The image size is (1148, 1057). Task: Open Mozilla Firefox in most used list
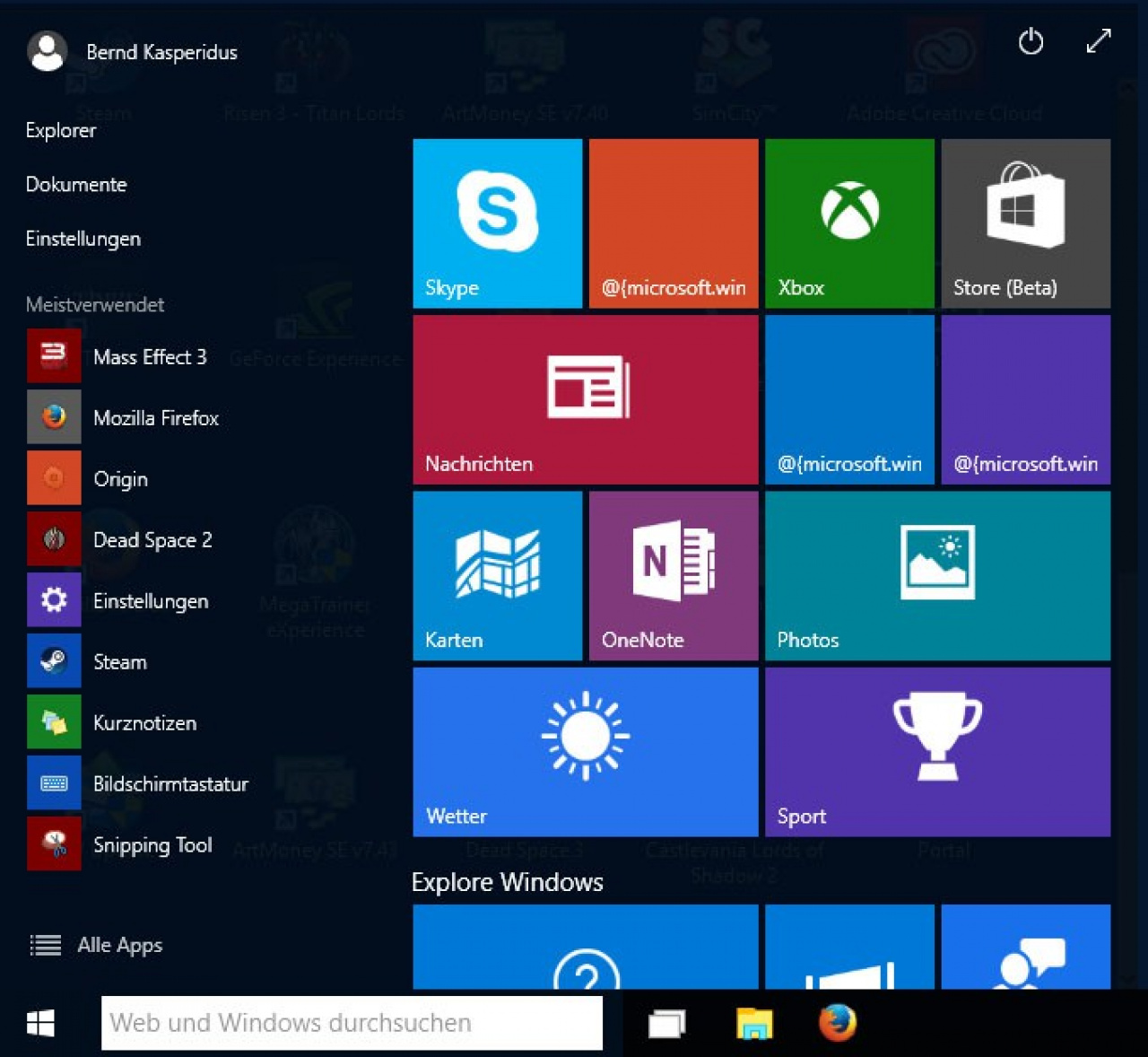pos(124,417)
